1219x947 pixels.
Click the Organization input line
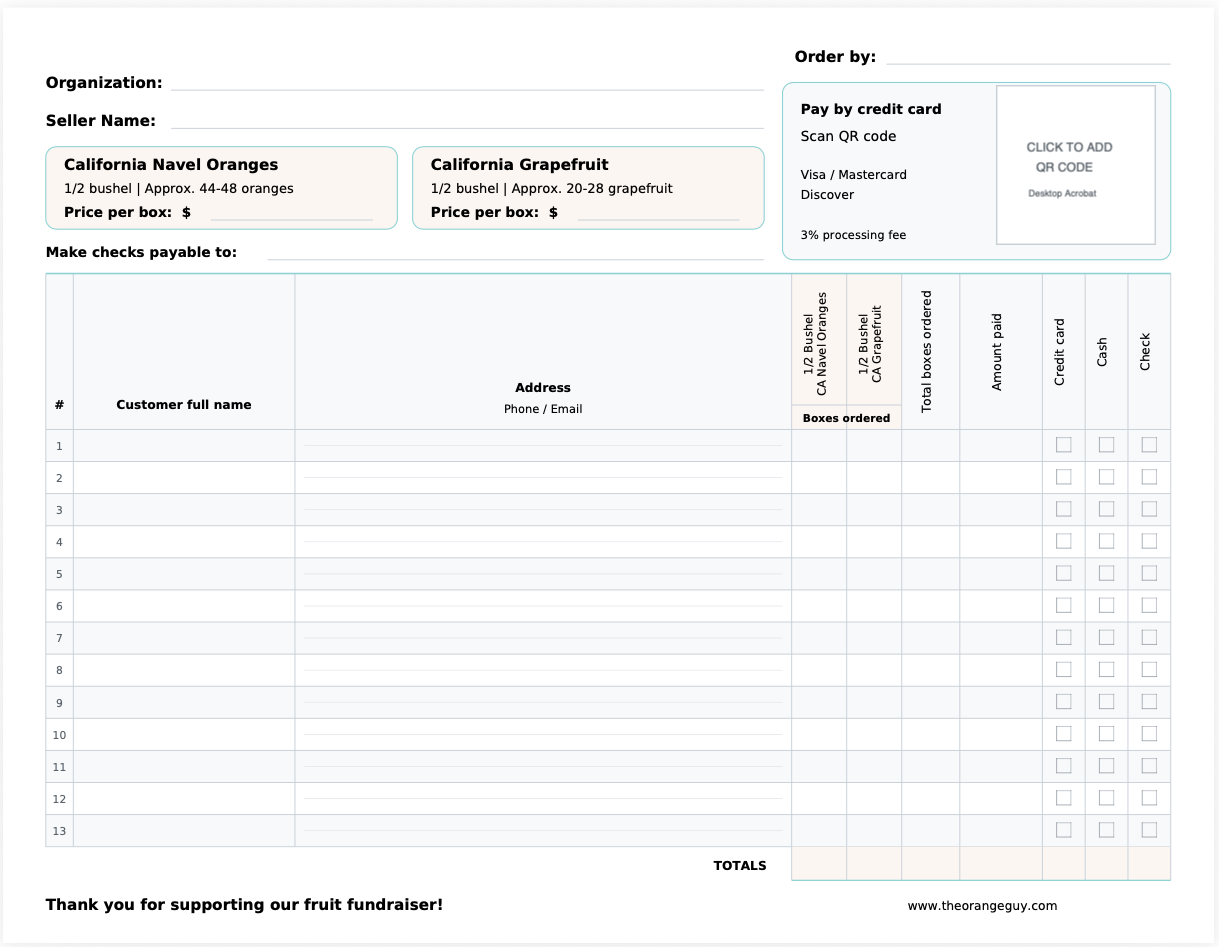coord(467,81)
